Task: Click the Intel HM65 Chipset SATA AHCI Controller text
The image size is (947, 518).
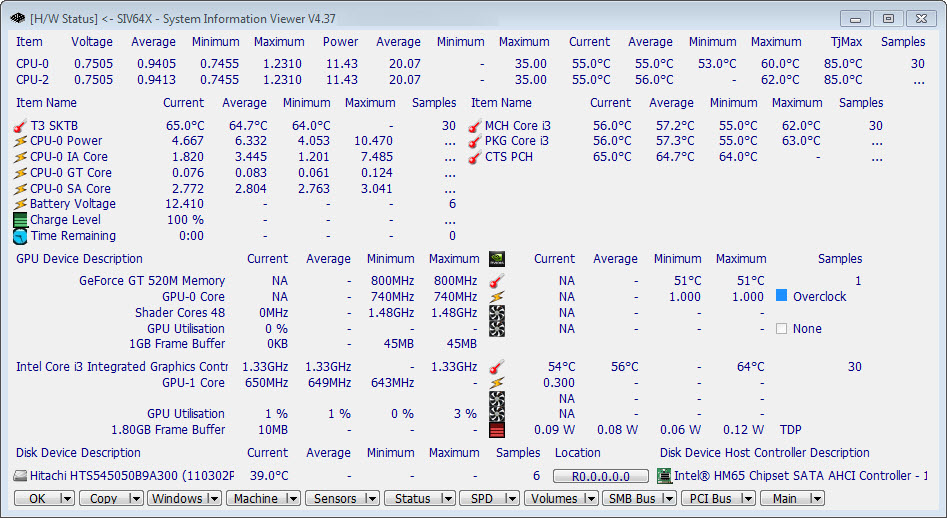Action: point(800,476)
